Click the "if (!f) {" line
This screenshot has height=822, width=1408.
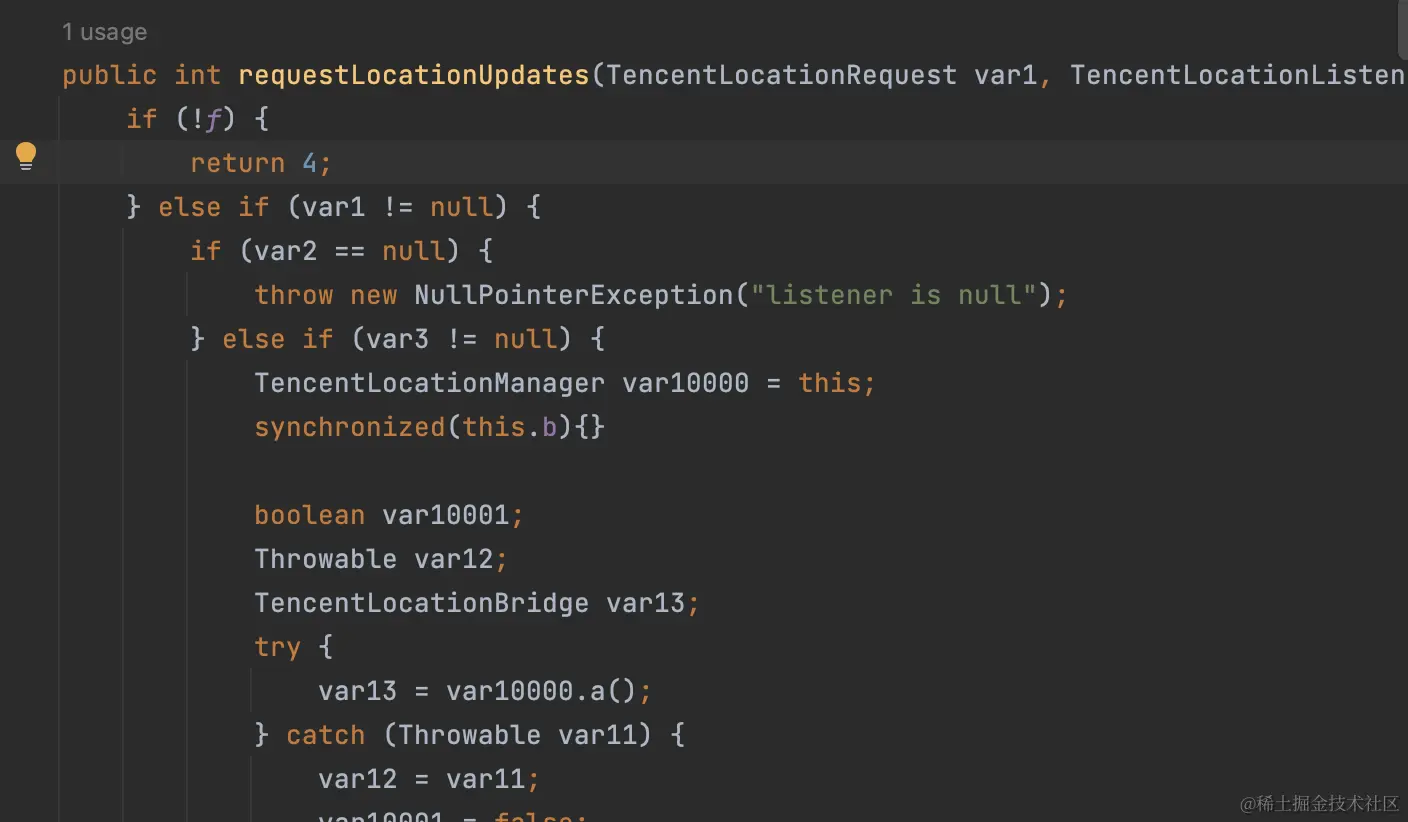tap(198, 119)
